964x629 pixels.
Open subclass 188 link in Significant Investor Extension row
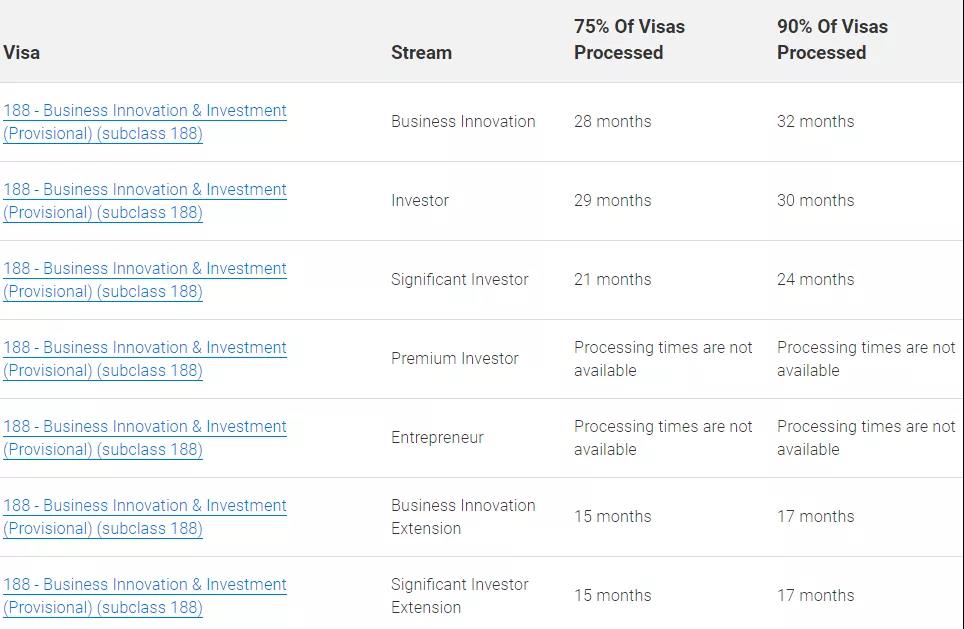144,596
